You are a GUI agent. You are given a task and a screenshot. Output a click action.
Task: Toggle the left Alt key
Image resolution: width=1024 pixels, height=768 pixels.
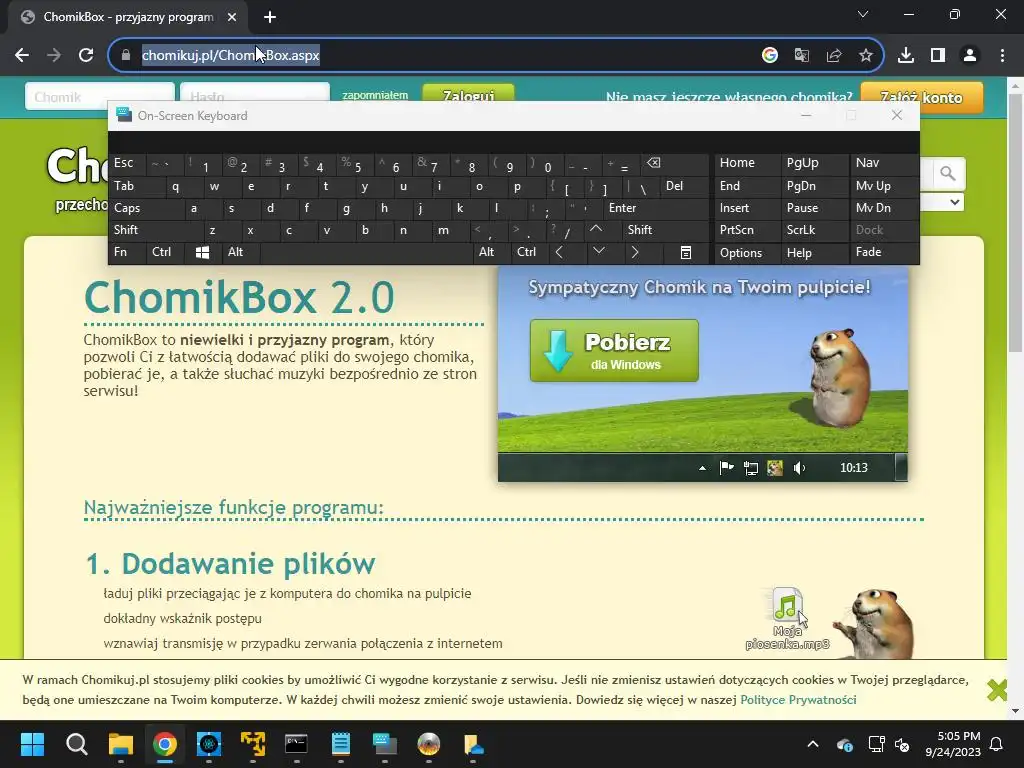coord(240,252)
